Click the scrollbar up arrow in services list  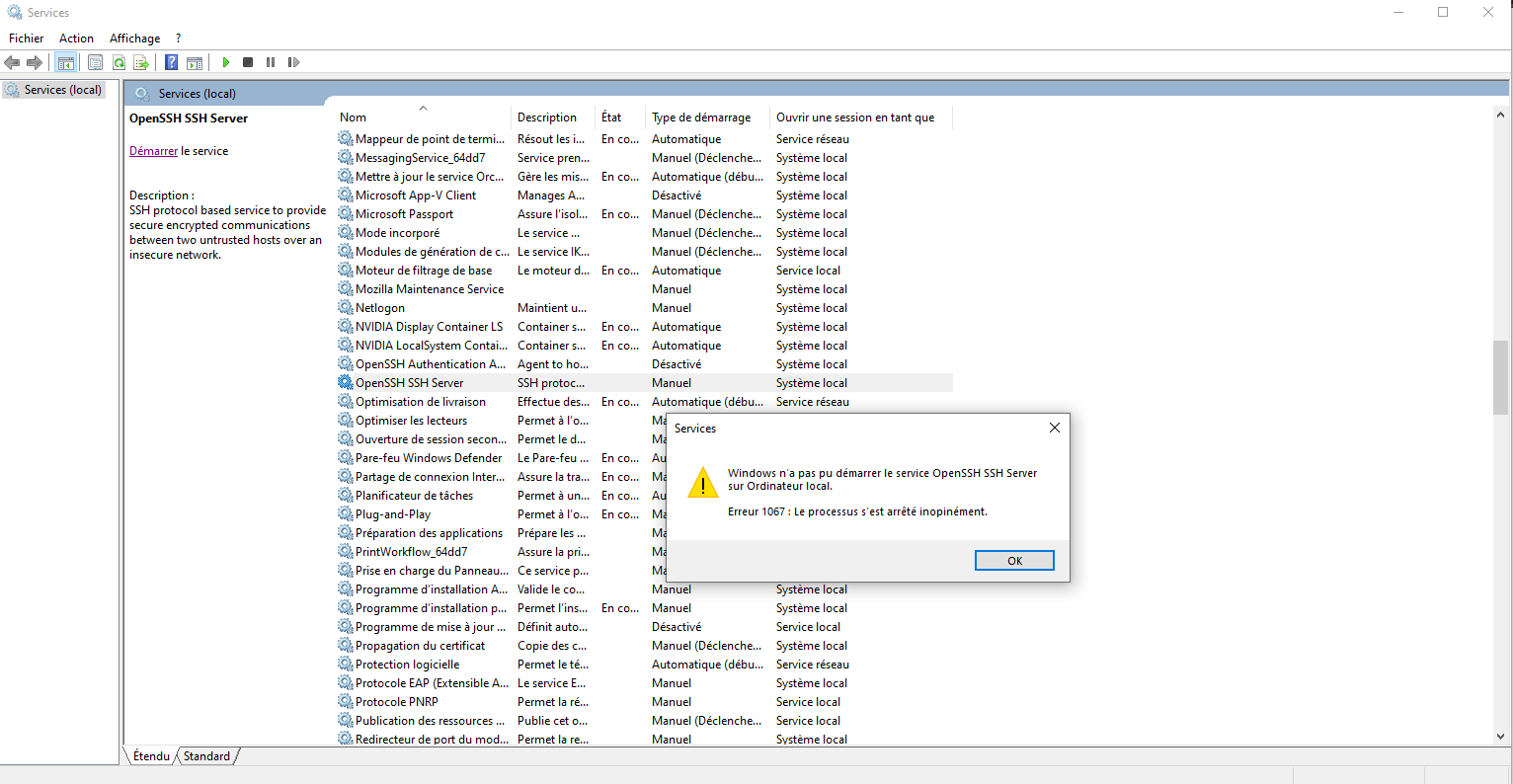tap(1500, 116)
